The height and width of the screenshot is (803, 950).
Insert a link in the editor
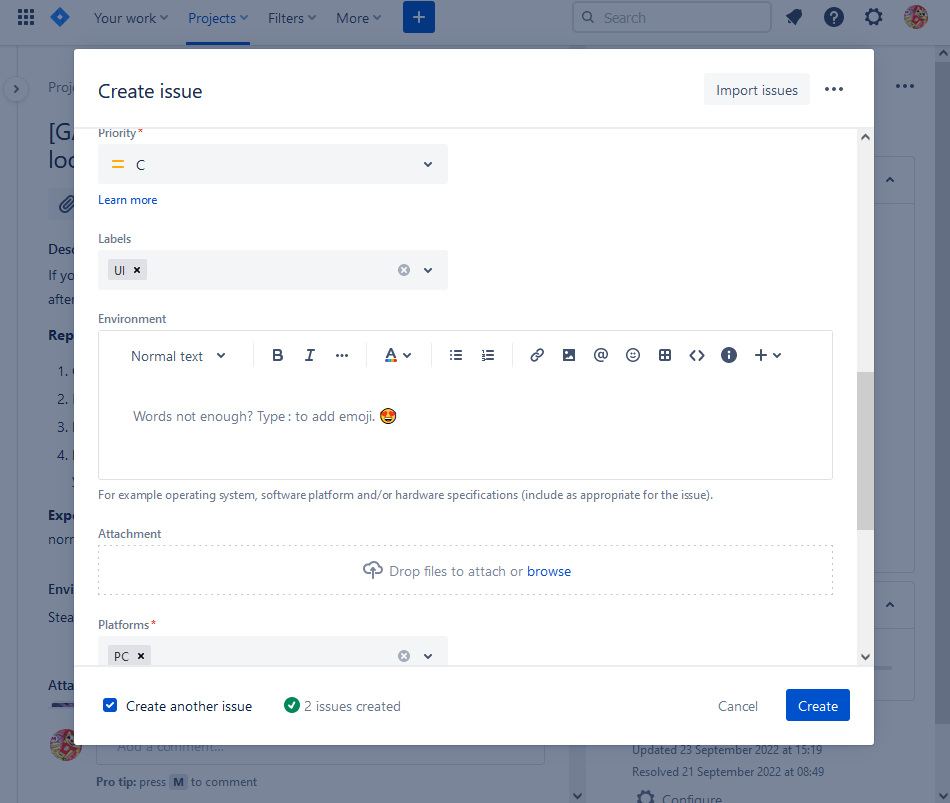pos(537,355)
